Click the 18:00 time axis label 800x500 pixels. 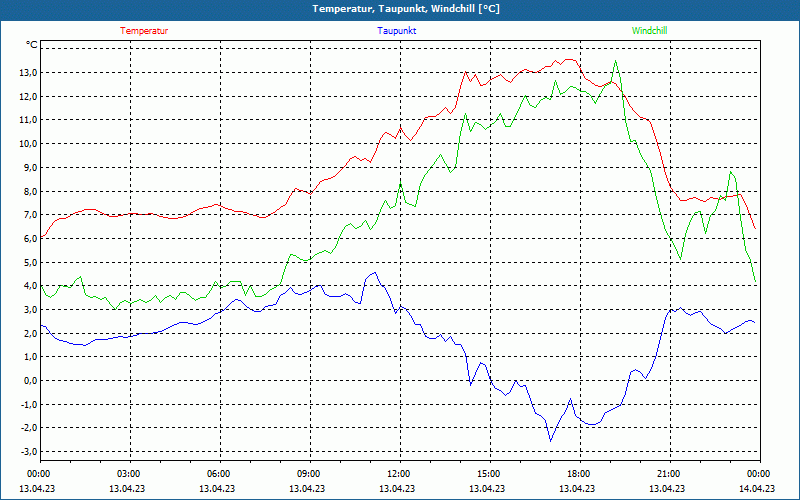579,474
